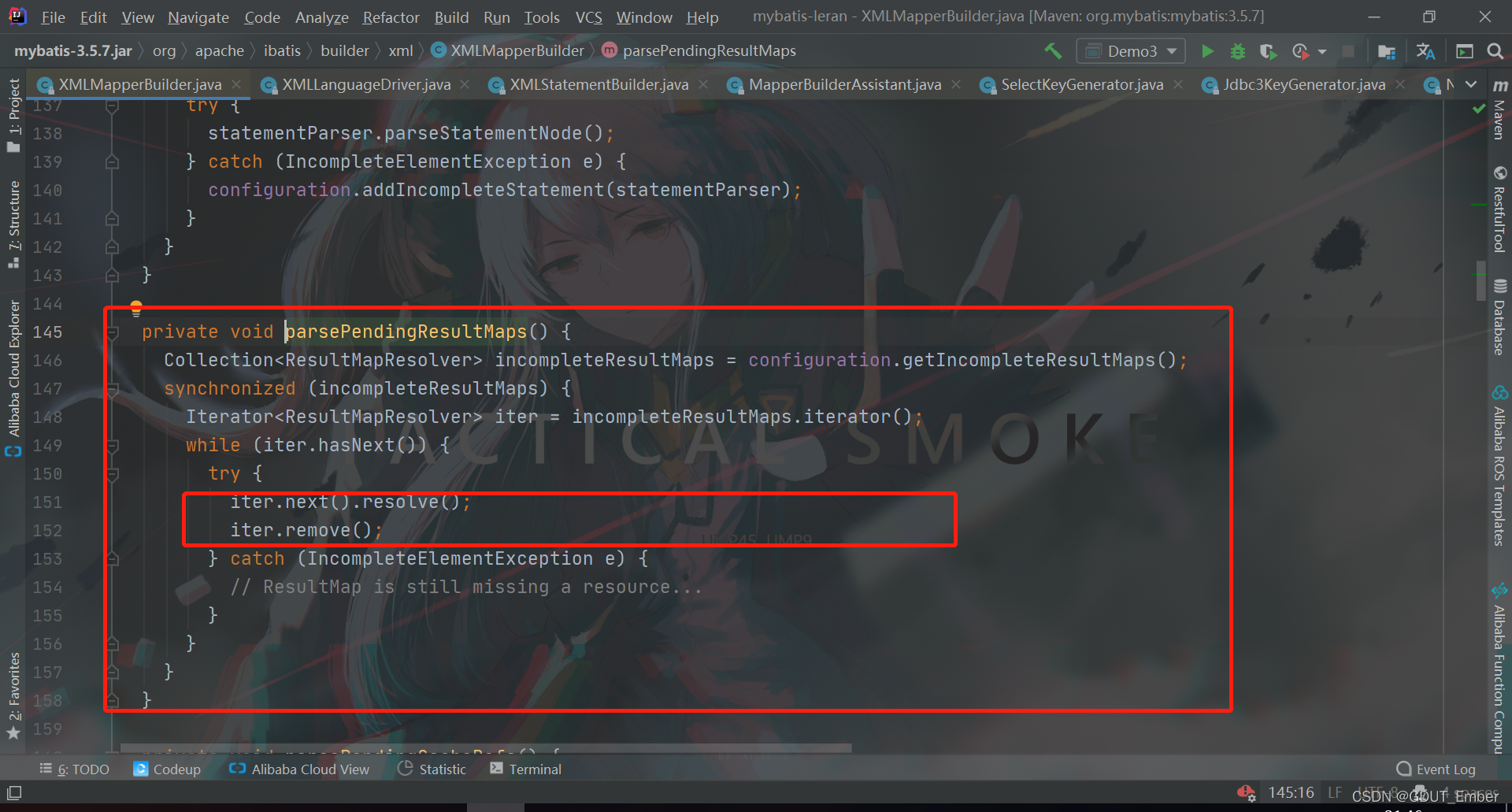Viewport: 1512px width, 812px height.
Task: Collapse while loop fold marker line 149
Action: (x=112, y=446)
